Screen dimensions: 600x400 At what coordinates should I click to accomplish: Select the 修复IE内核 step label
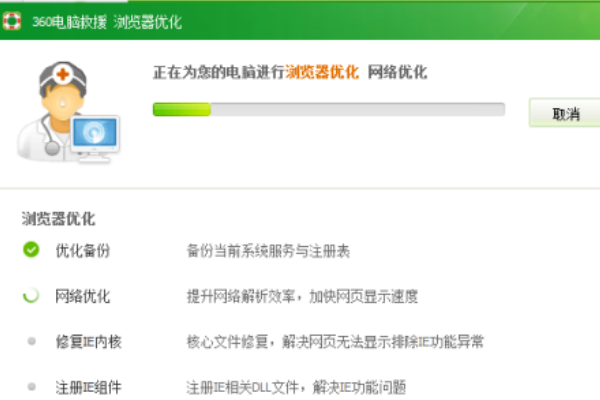point(88,341)
